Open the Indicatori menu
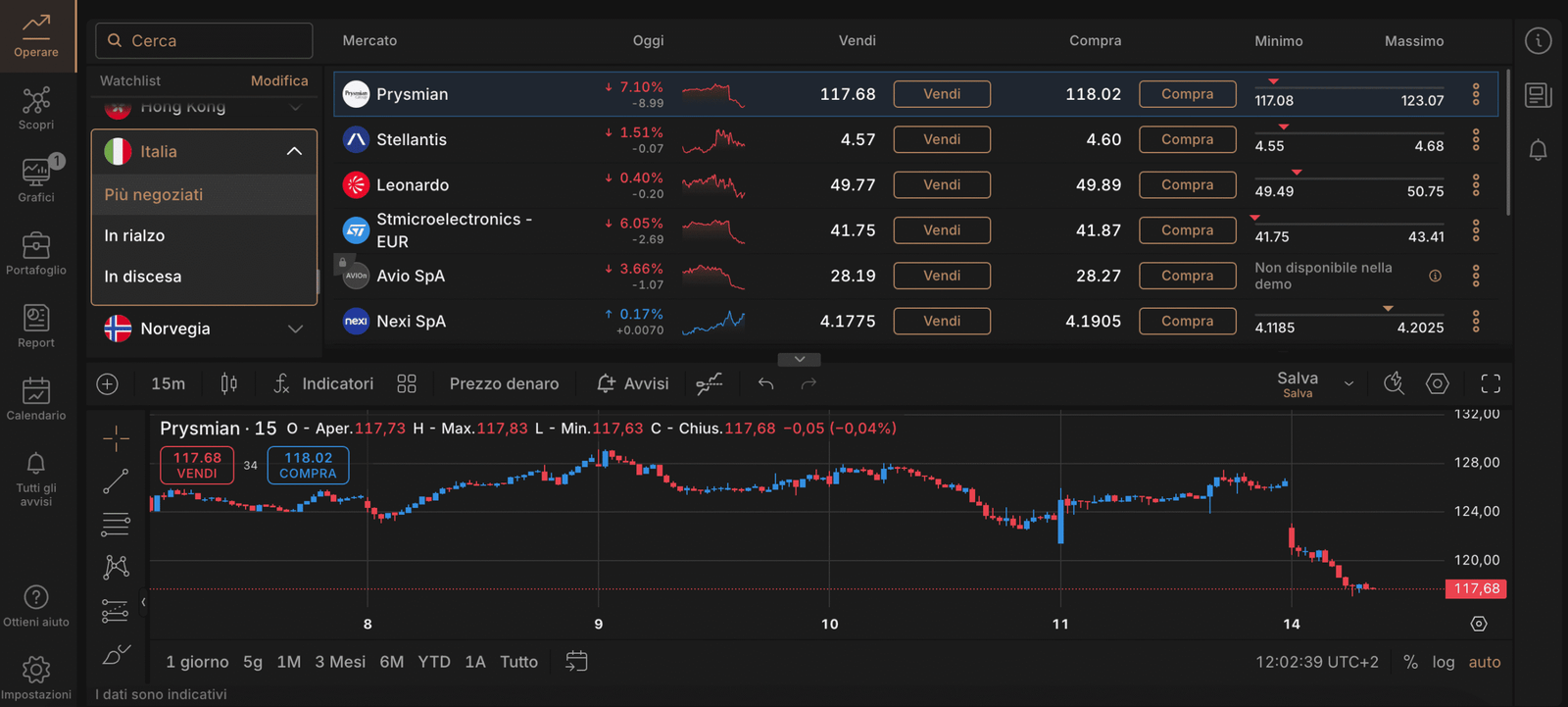The width and height of the screenshot is (1568, 707). pos(323,384)
